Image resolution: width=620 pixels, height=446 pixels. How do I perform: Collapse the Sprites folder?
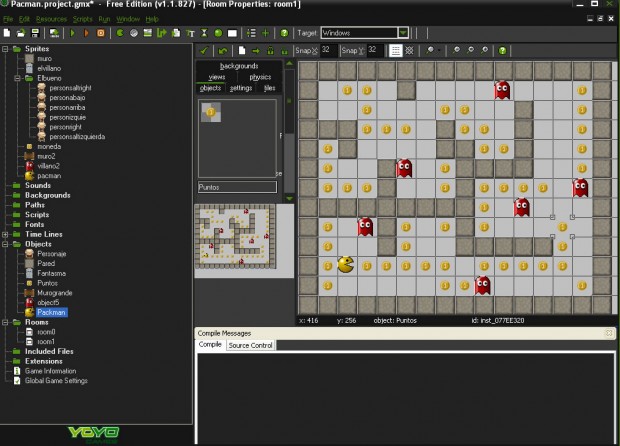tap(5, 49)
